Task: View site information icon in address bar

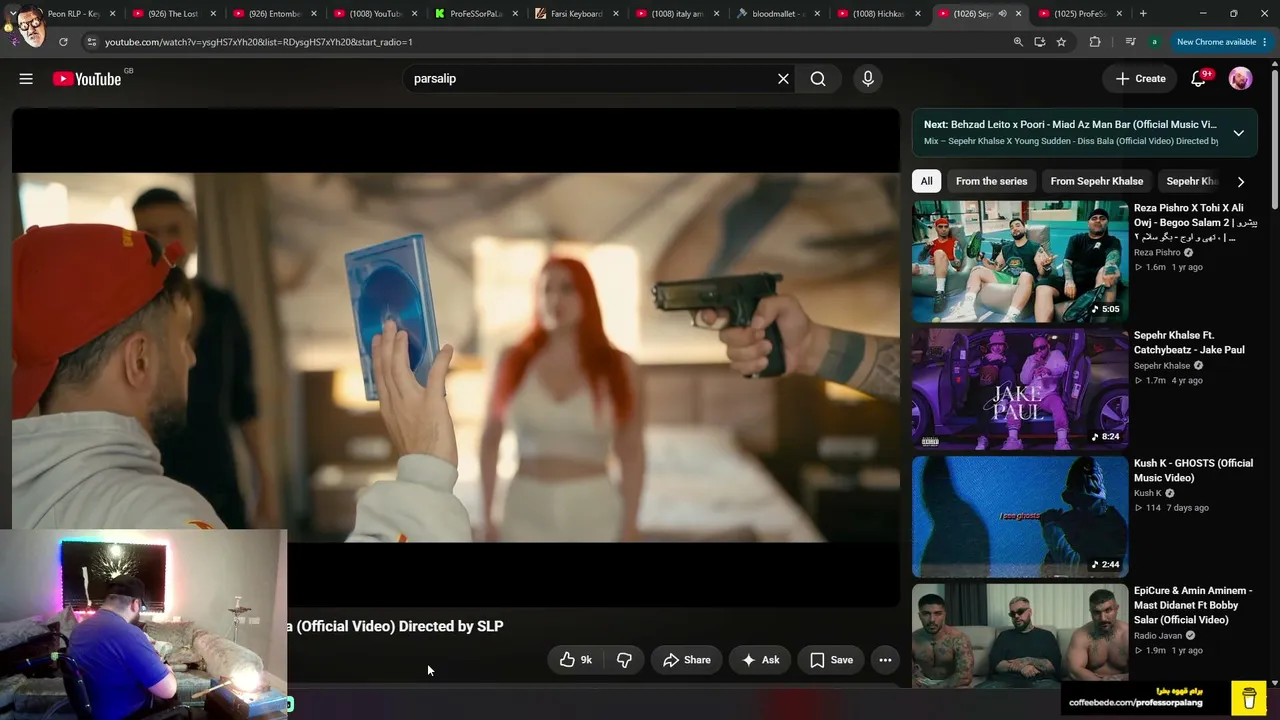Action: point(91,42)
